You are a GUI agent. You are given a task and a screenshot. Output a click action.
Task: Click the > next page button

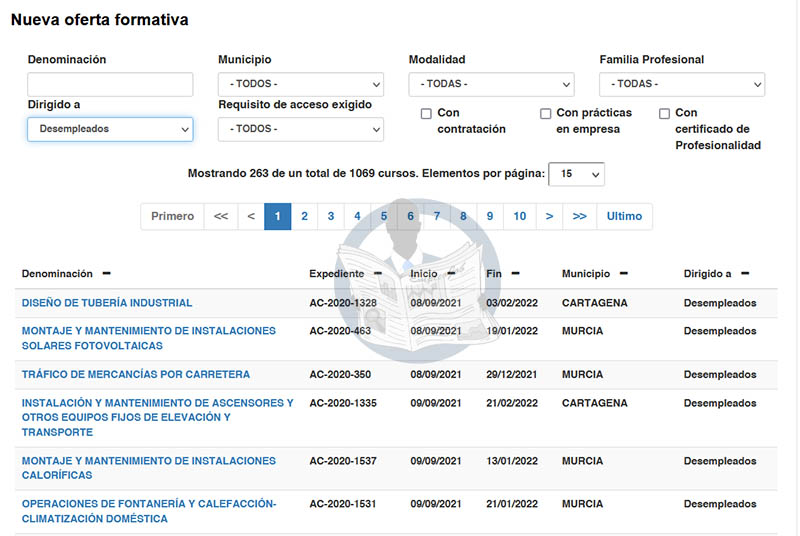point(549,216)
